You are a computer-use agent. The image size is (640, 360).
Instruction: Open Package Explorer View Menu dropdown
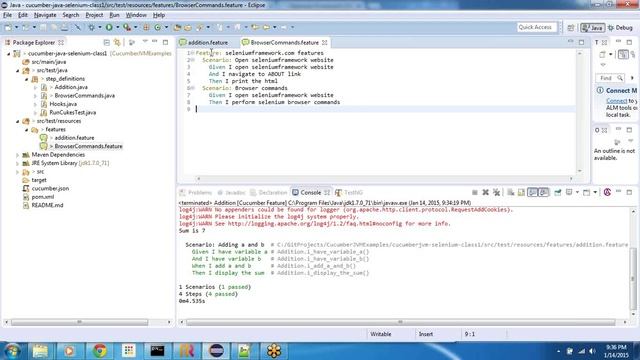coord(144,42)
